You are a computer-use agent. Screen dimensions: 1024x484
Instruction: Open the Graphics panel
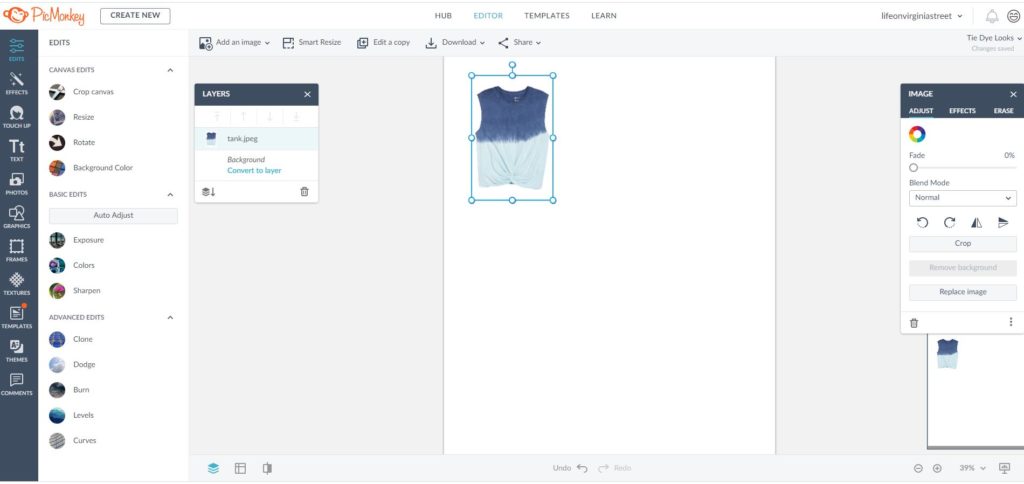point(17,217)
